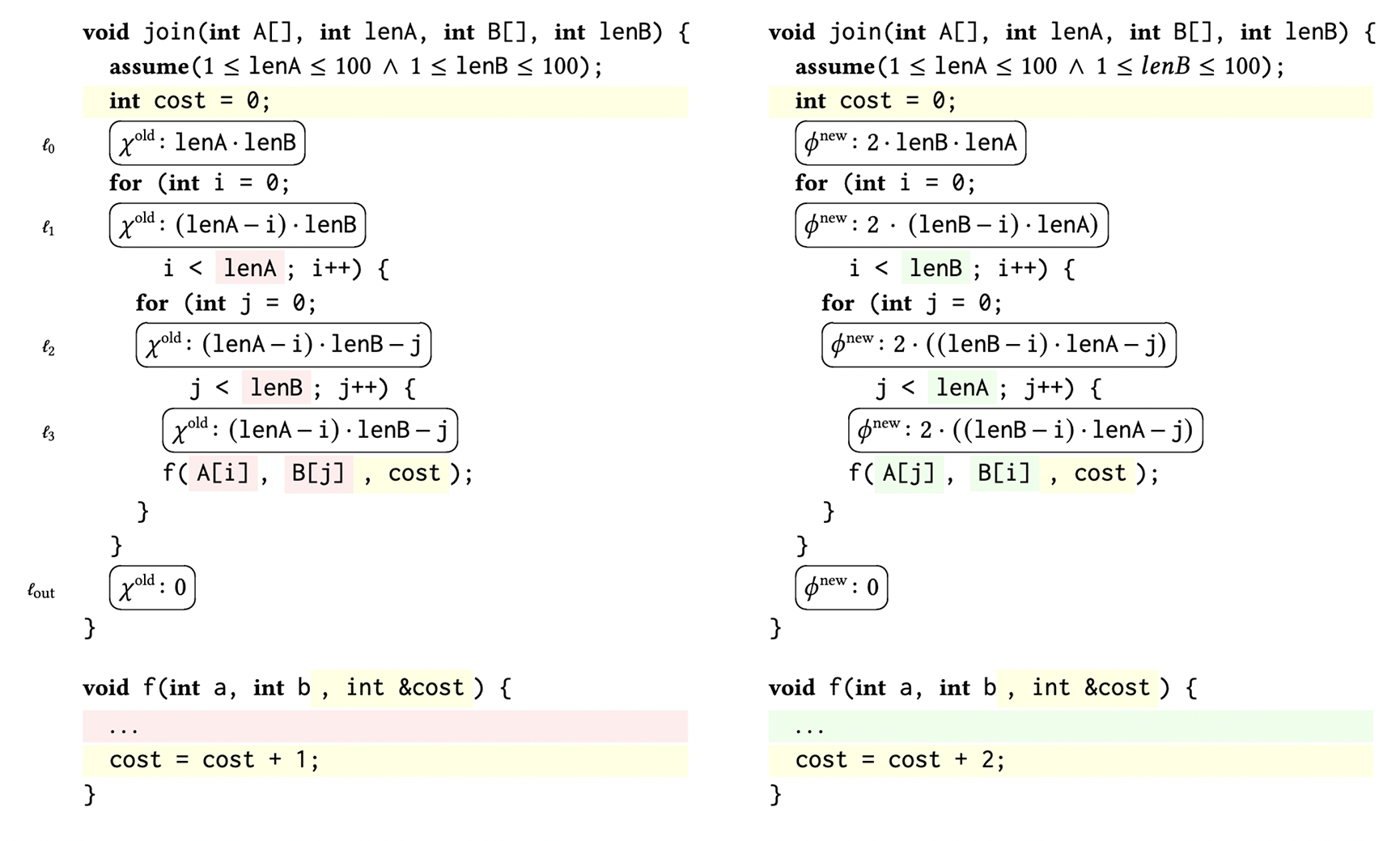Click the line 'cost = cost + 2;'

coord(900,760)
